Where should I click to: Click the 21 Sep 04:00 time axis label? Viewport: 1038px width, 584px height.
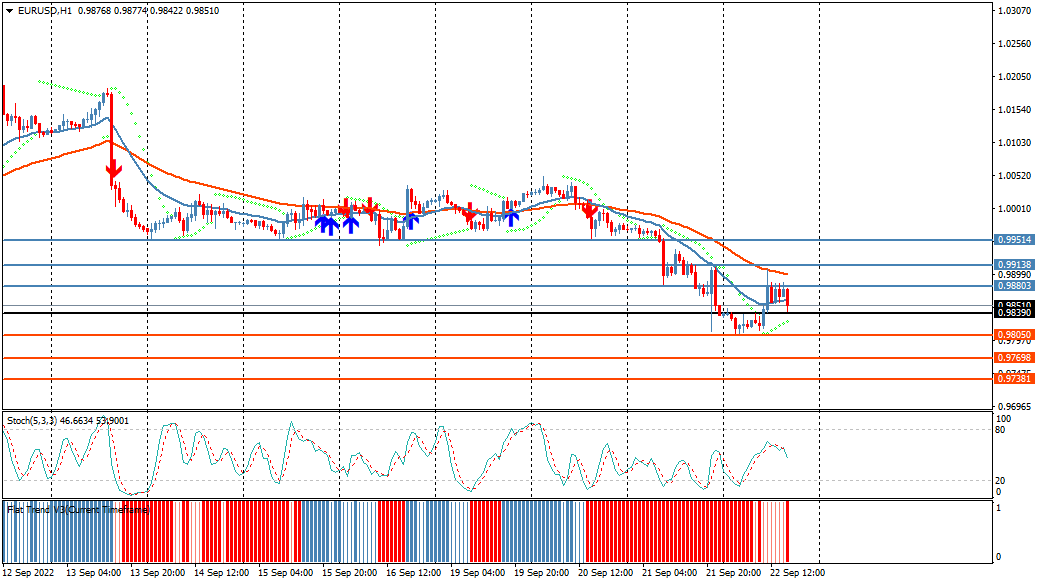pyautogui.click(x=669, y=573)
